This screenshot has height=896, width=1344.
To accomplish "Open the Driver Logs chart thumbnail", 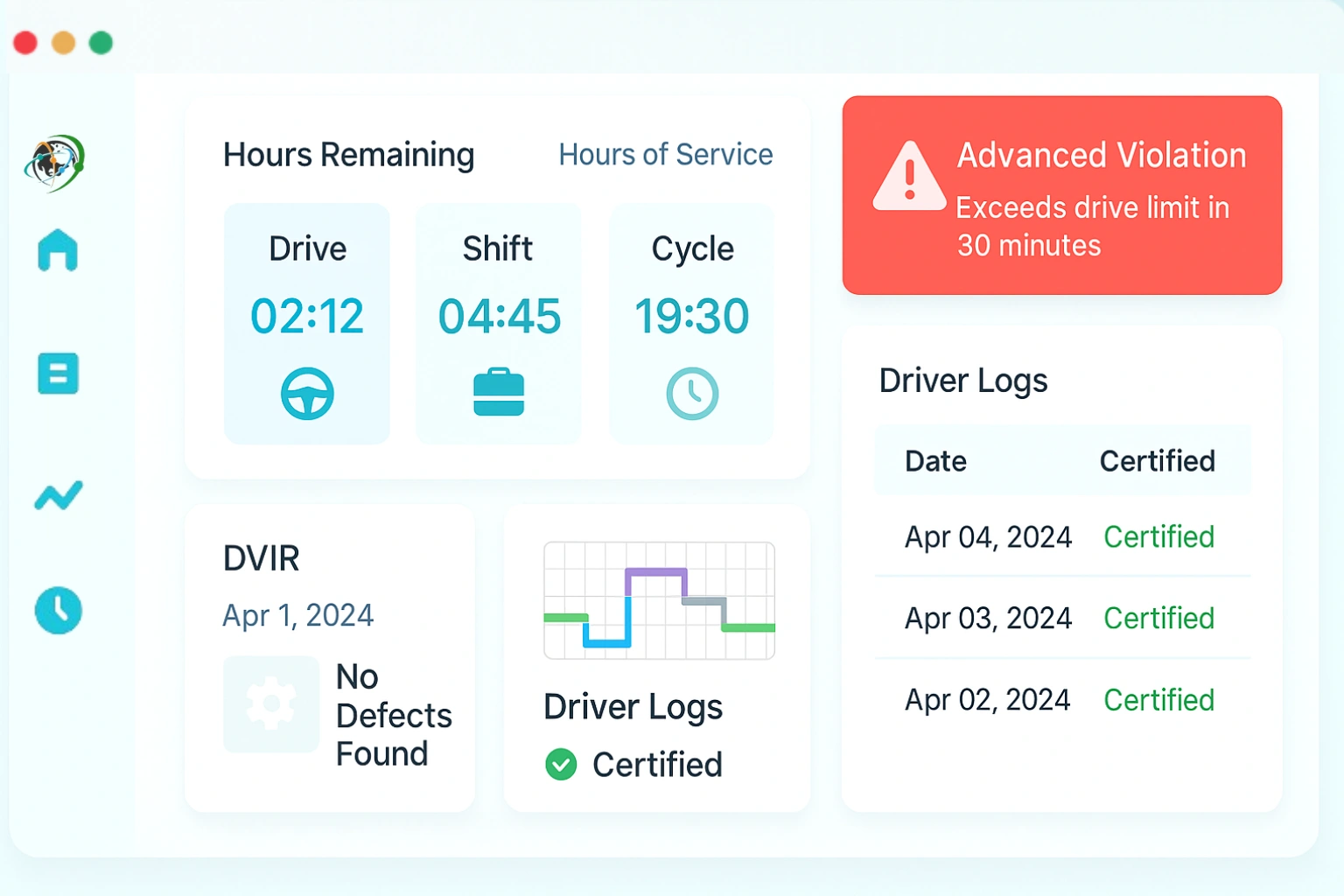I will click(659, 601).
